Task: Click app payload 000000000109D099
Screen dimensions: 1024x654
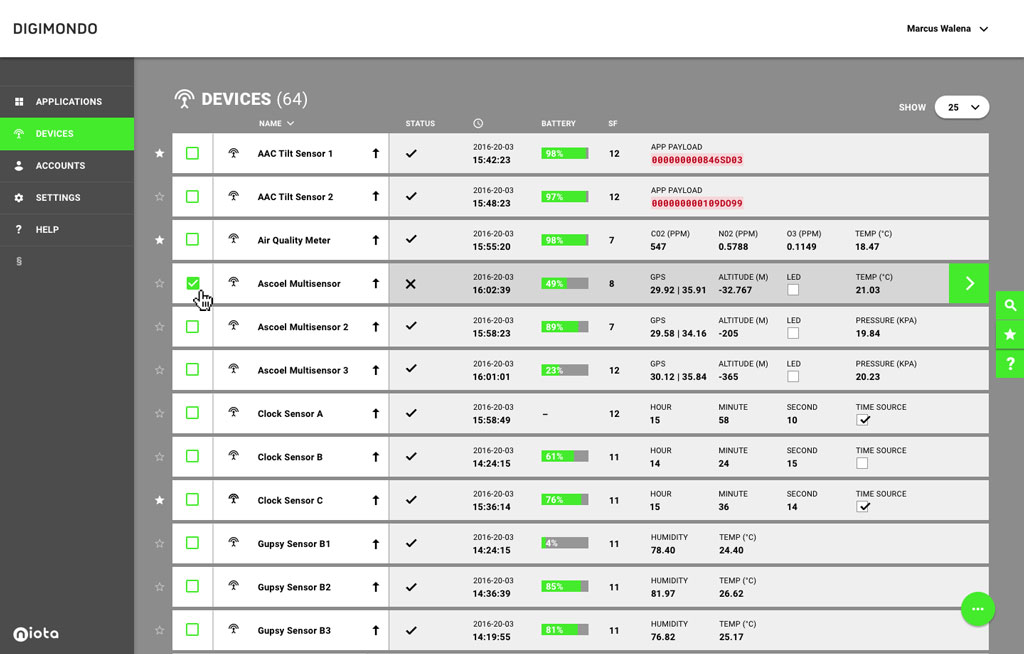Action: pos(697,203)
